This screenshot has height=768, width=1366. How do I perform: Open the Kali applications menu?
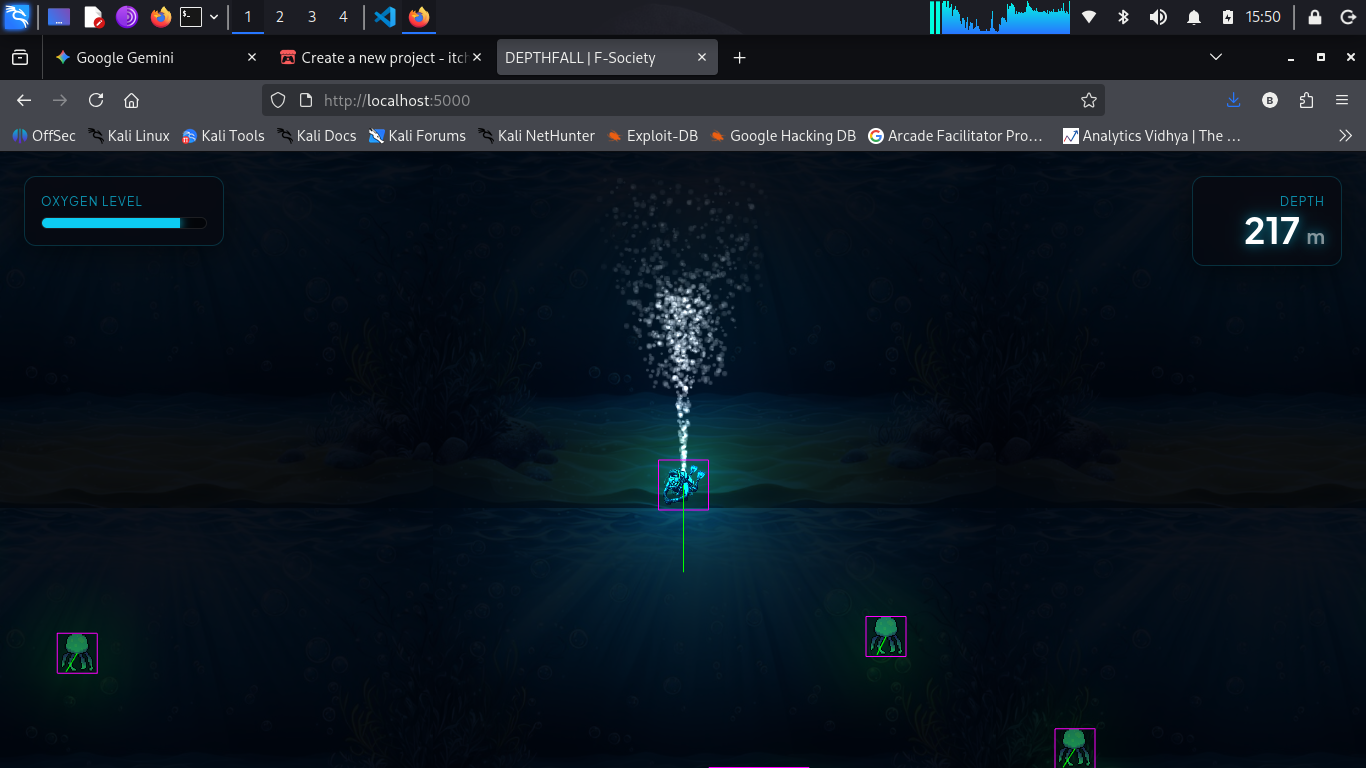click(x=17, y=17)
